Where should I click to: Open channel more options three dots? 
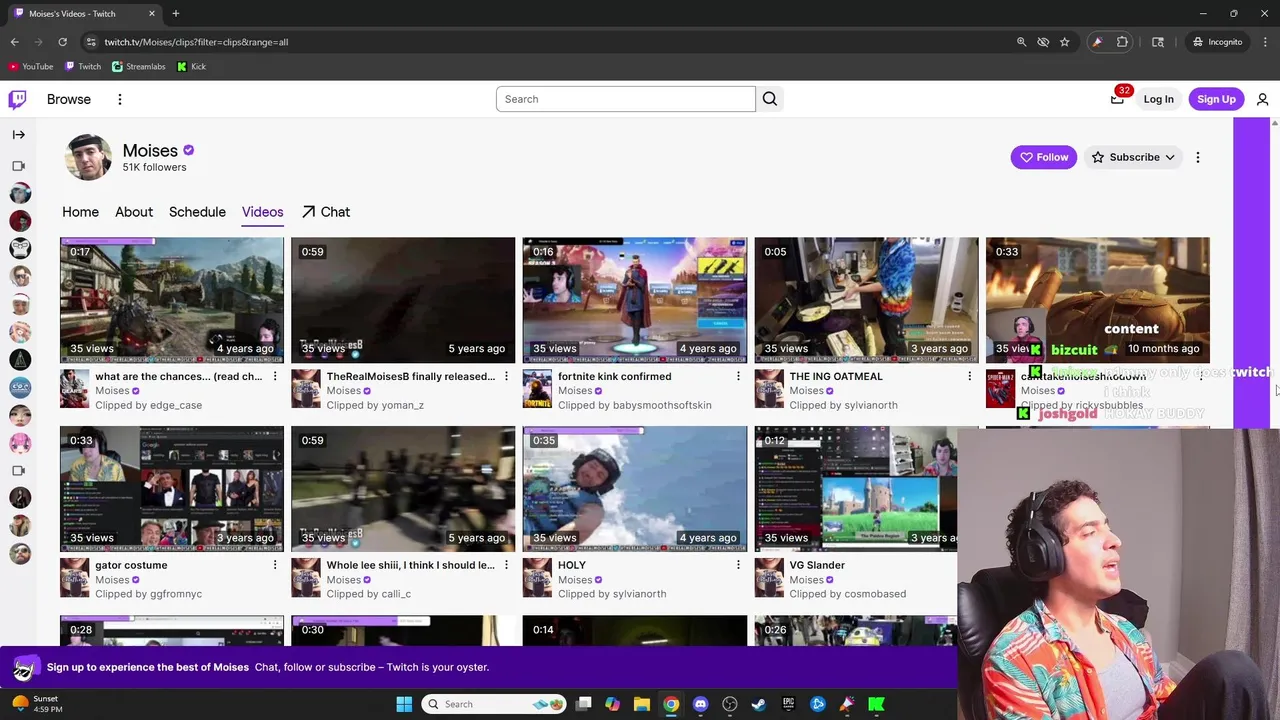pos(1197,157)
